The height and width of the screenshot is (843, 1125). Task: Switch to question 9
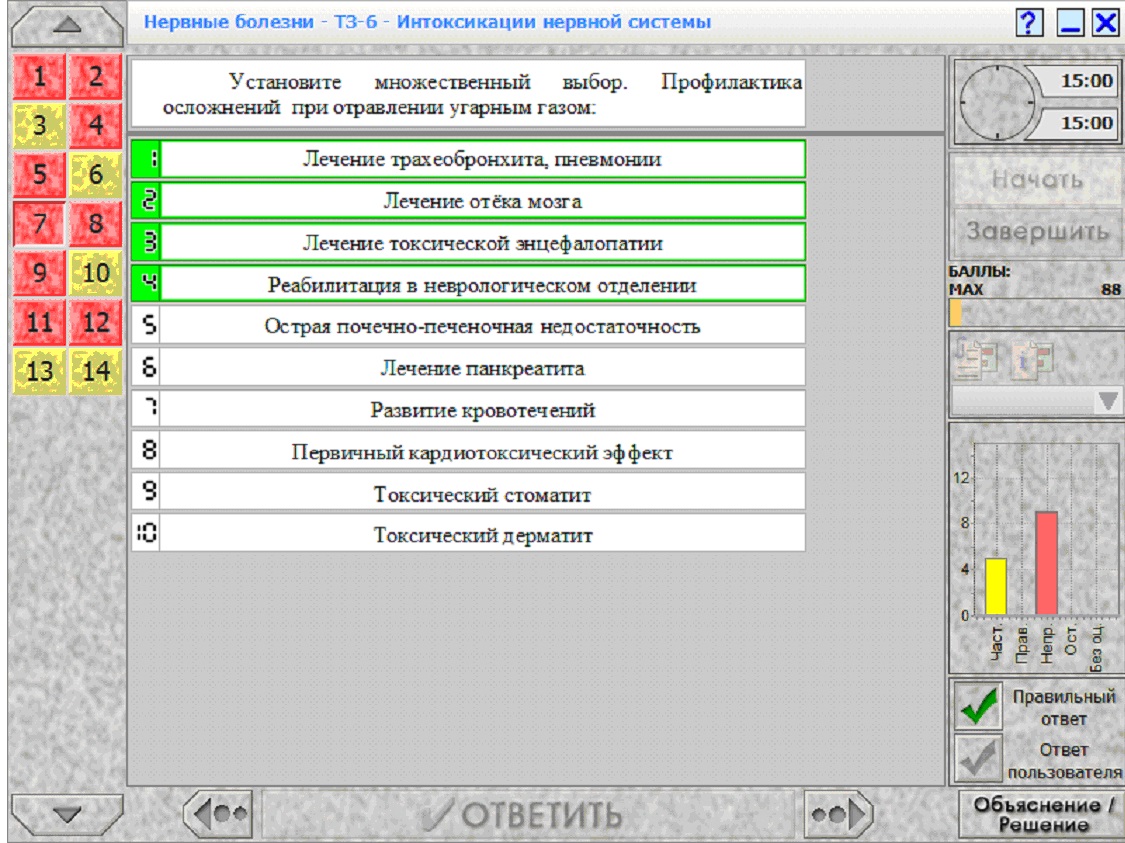(x=39, y=273)
